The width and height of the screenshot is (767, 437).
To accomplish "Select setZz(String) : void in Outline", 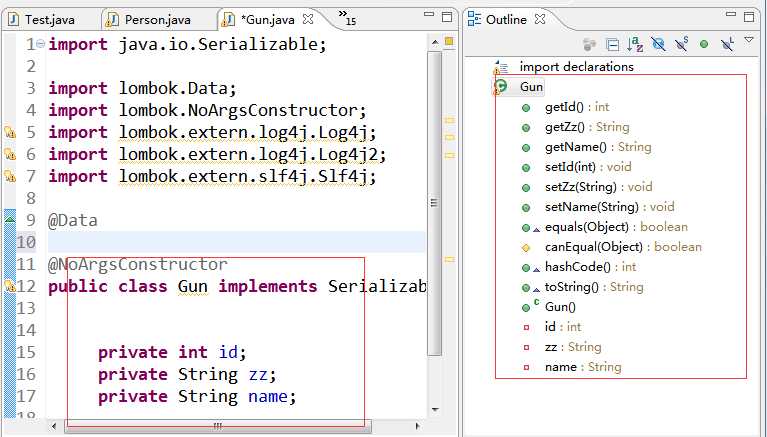I will click(598, 187).
